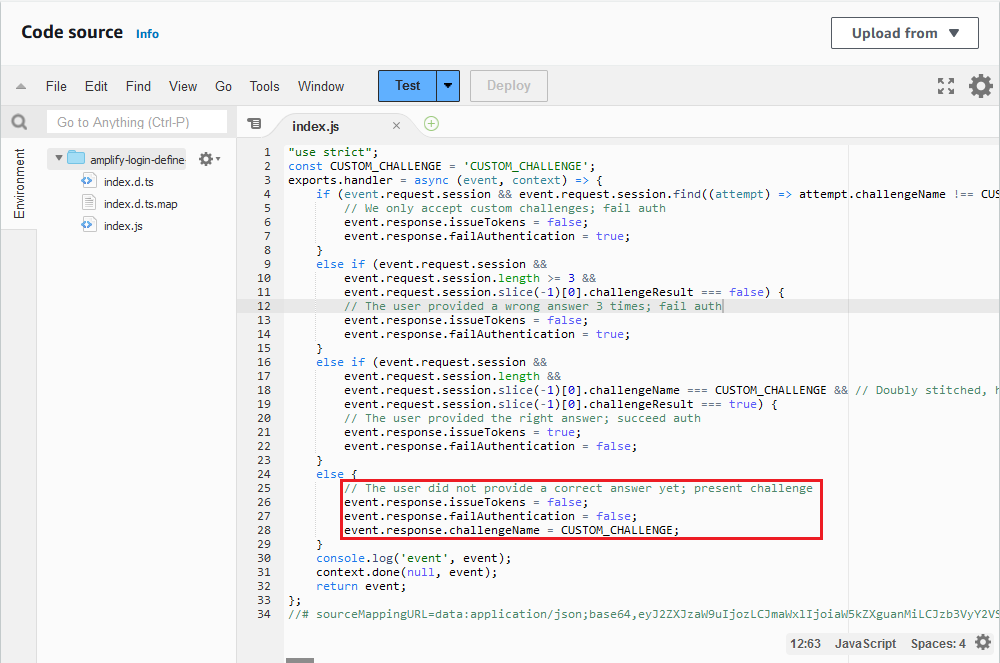Image resolution: width=1000 pixels, height=663 pixels.
Task: Click the horizontal scrollbar thumb below editor
Action: click(x=300, y=660)
